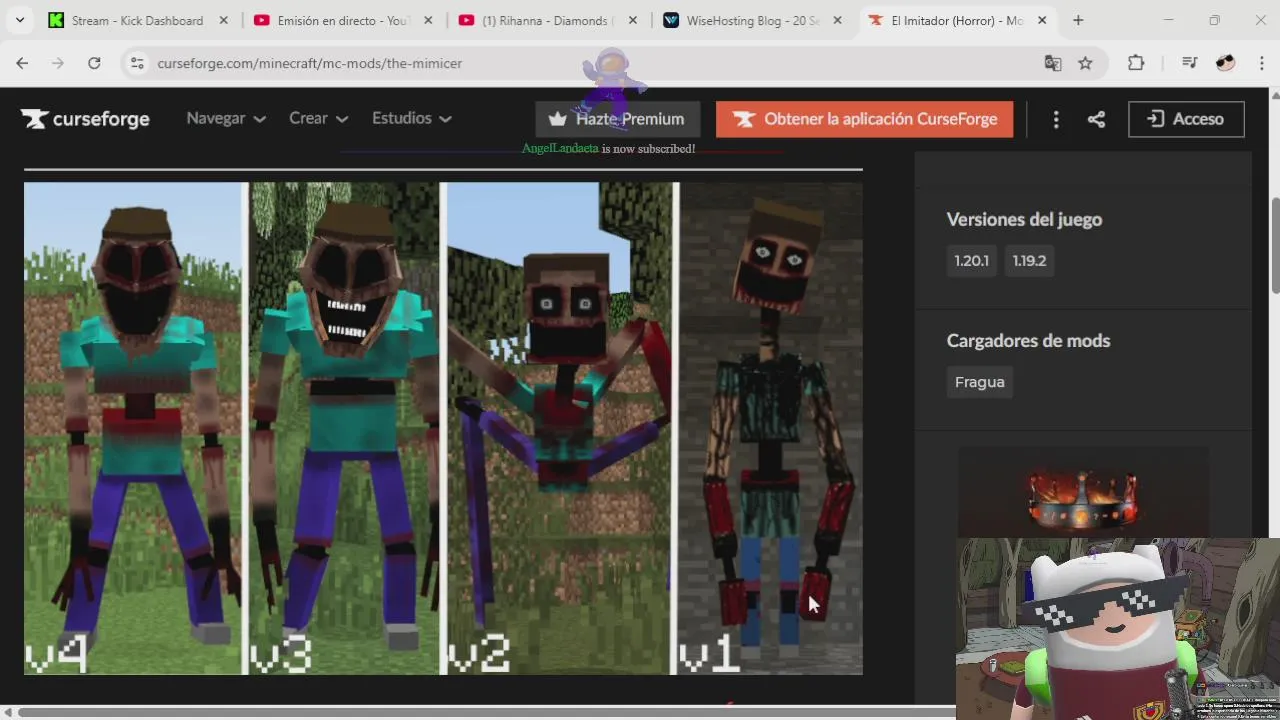Click the Fragua mod loader tag
This screenshot has width=1280, height=720.
tap(980, 382)
